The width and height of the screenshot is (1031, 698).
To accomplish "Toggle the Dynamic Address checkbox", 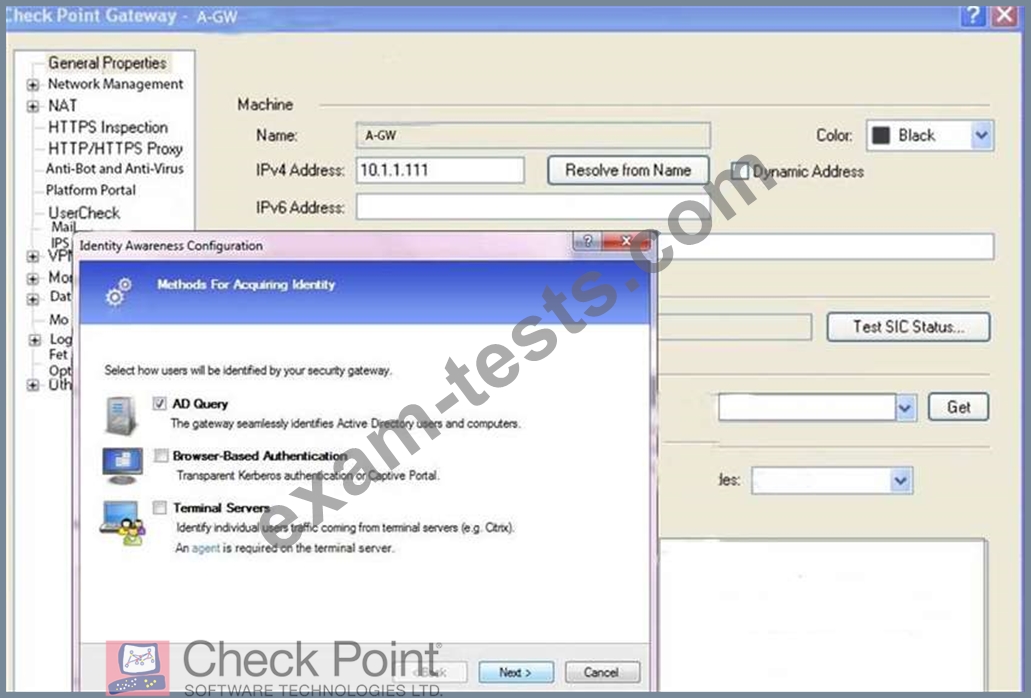I will [x=740, y=171].
